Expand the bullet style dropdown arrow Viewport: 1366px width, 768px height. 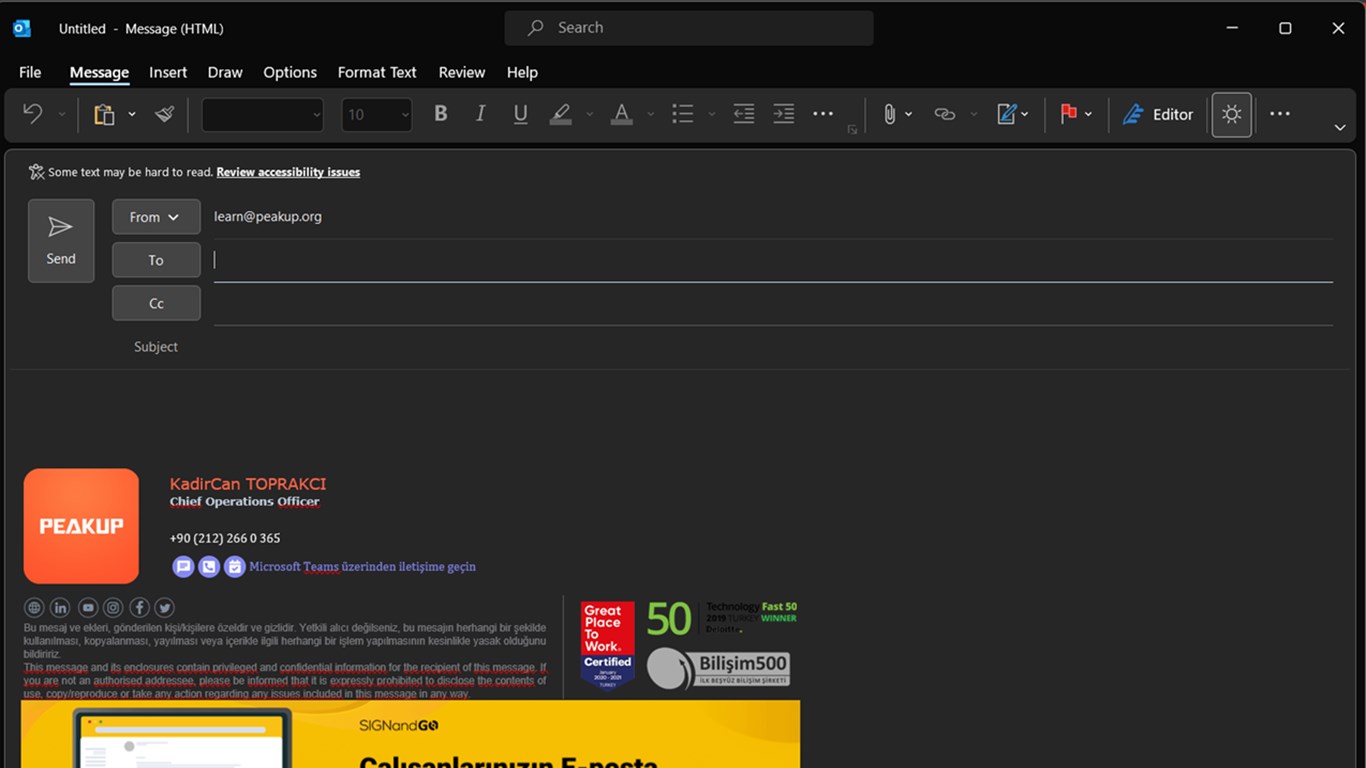711,114
